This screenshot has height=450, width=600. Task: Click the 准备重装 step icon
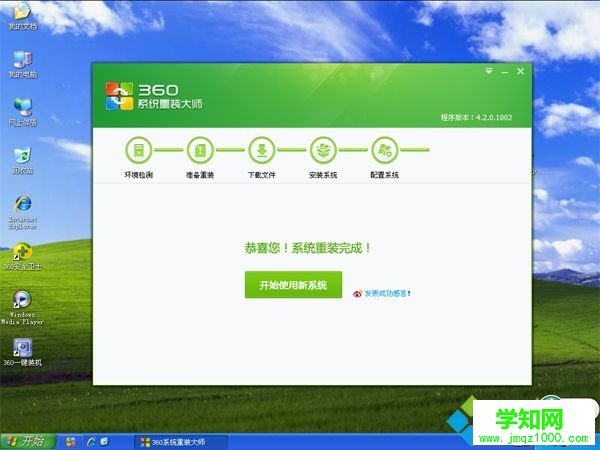pyautogui.click(x=200, y=150)
